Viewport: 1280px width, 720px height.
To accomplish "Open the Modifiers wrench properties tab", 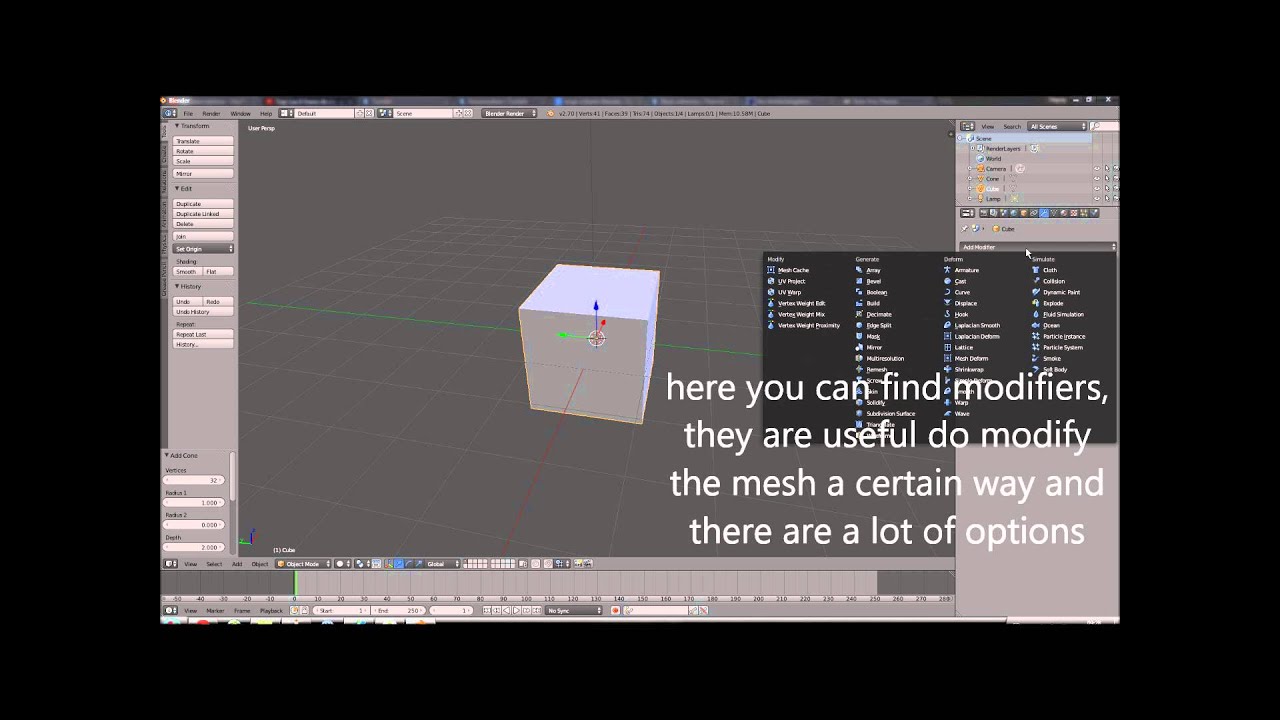I will click(1044, 213).
